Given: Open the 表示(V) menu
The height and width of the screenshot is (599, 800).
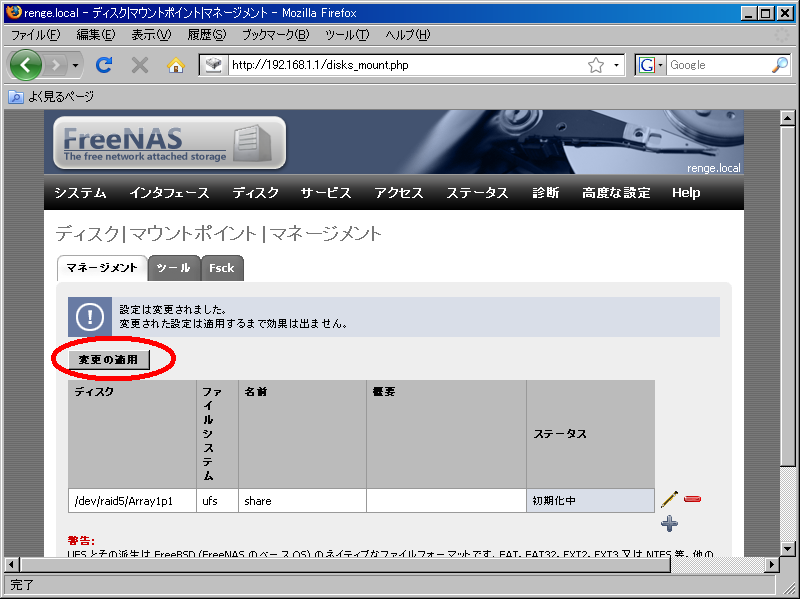Looking at the screenshot, I should (x=151, y=35).
